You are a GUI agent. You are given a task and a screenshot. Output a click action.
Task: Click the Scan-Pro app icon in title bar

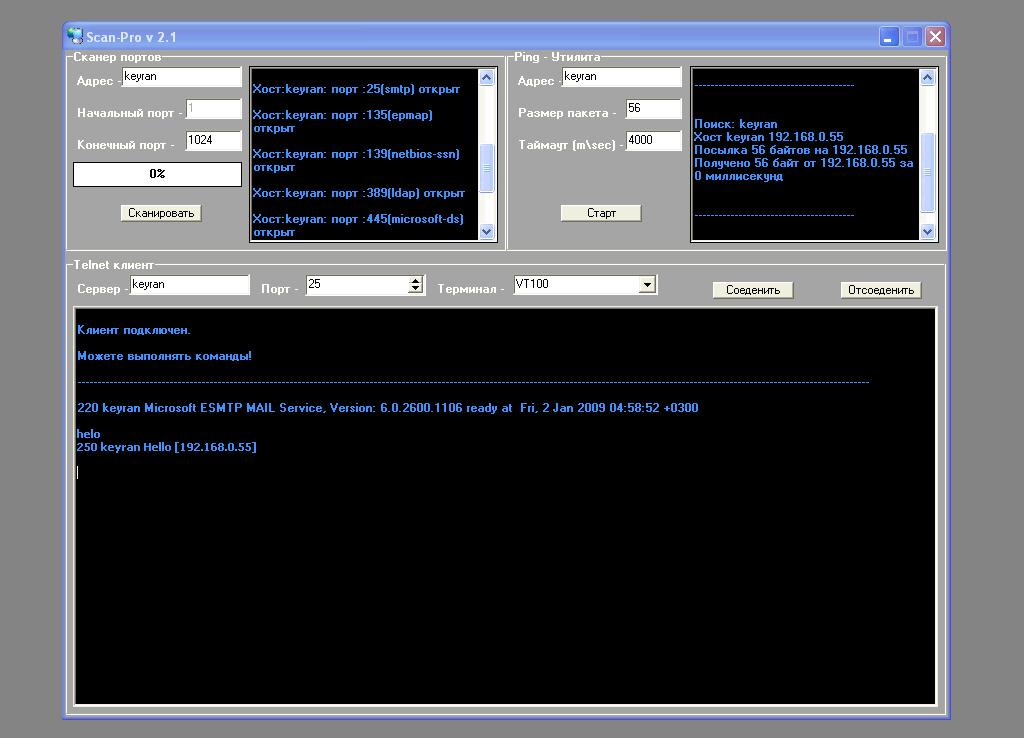[x=76, y=37]
